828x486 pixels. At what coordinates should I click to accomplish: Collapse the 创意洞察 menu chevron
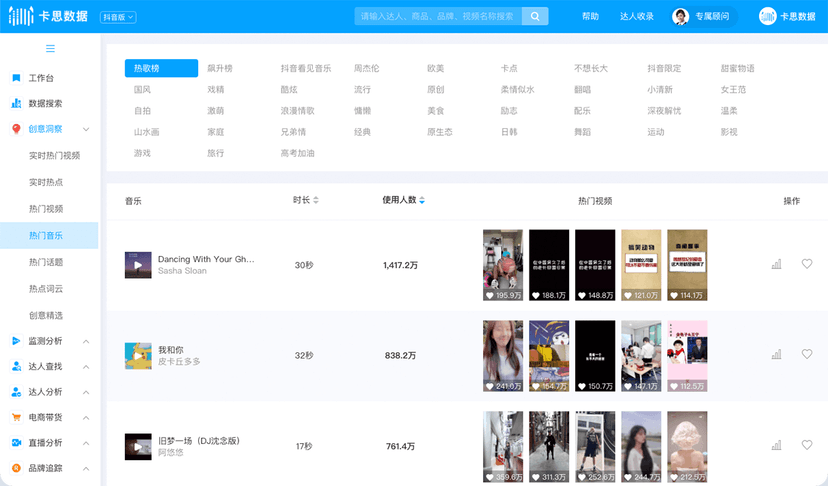86,129
